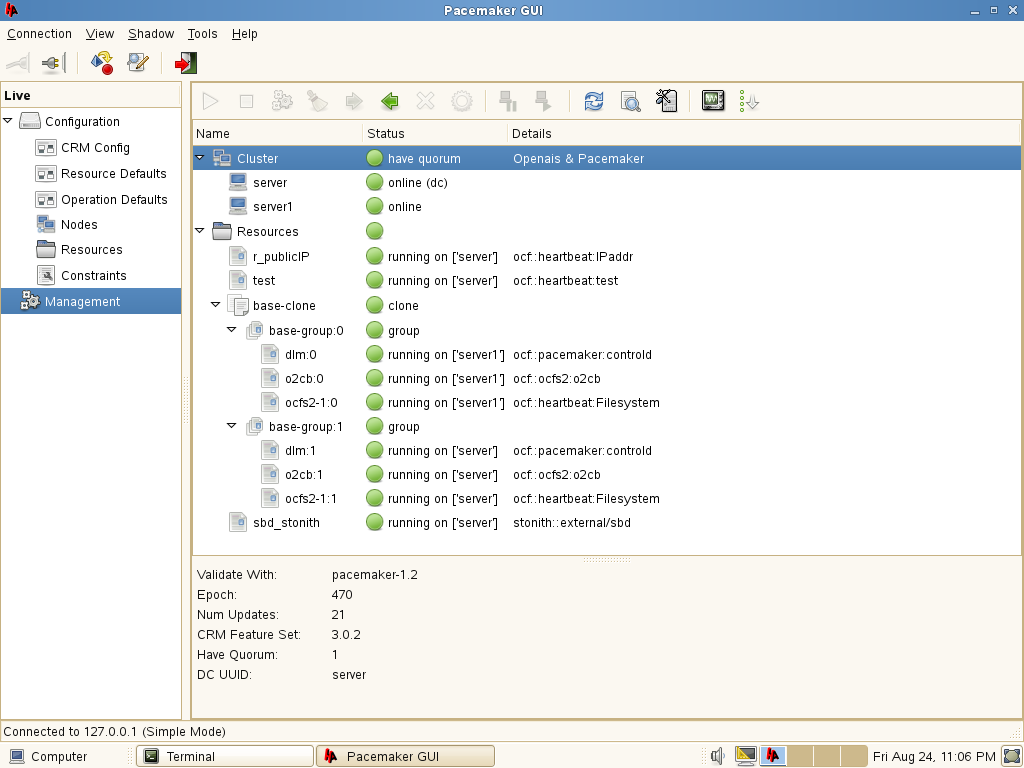Collapse the Configuration tree node
Image resolution: width=1024 pixels, height=768 pixels.
(8, 121)
